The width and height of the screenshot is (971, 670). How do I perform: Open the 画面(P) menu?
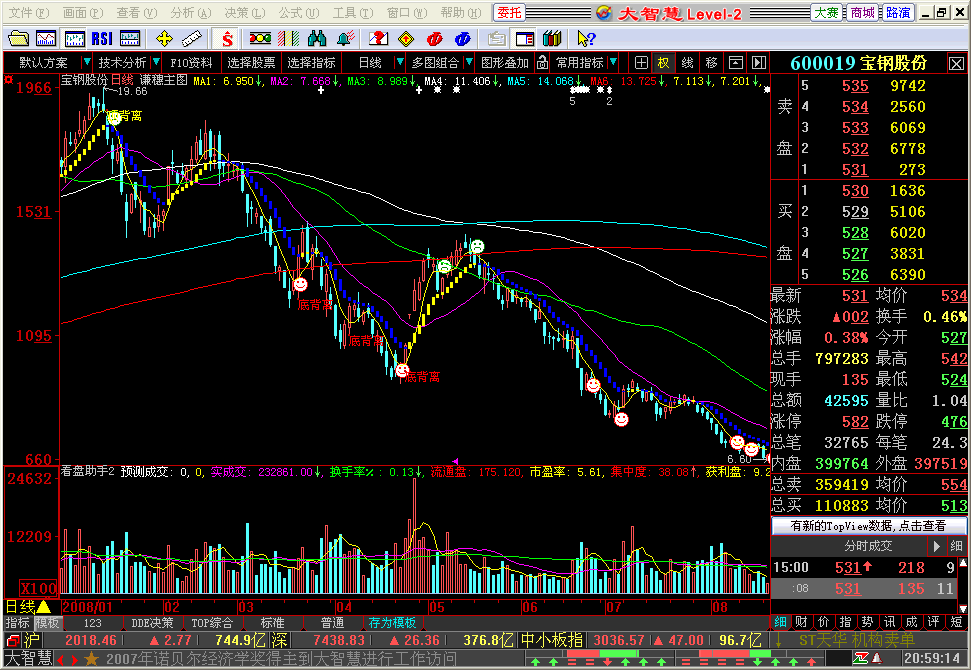(x=82, y=12)
